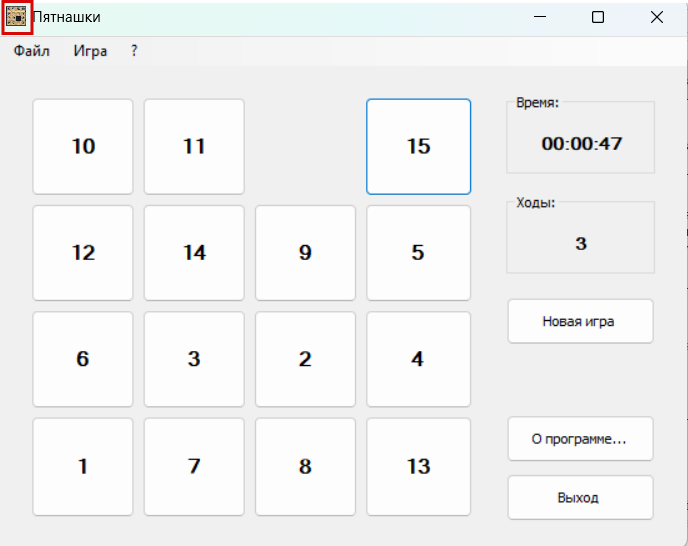Open the О программе... dialog

tap(580, 439)
